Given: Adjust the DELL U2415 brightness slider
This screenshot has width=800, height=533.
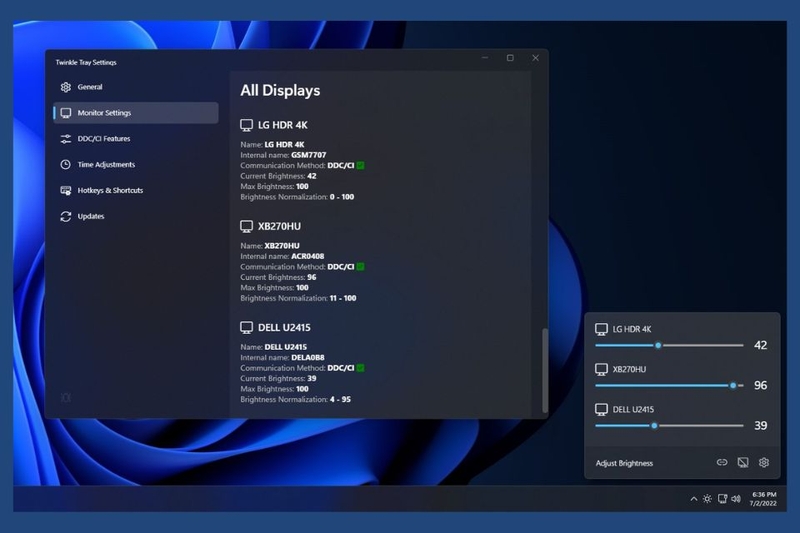Looking at the screenshot, I should click(x=669, y=425).
